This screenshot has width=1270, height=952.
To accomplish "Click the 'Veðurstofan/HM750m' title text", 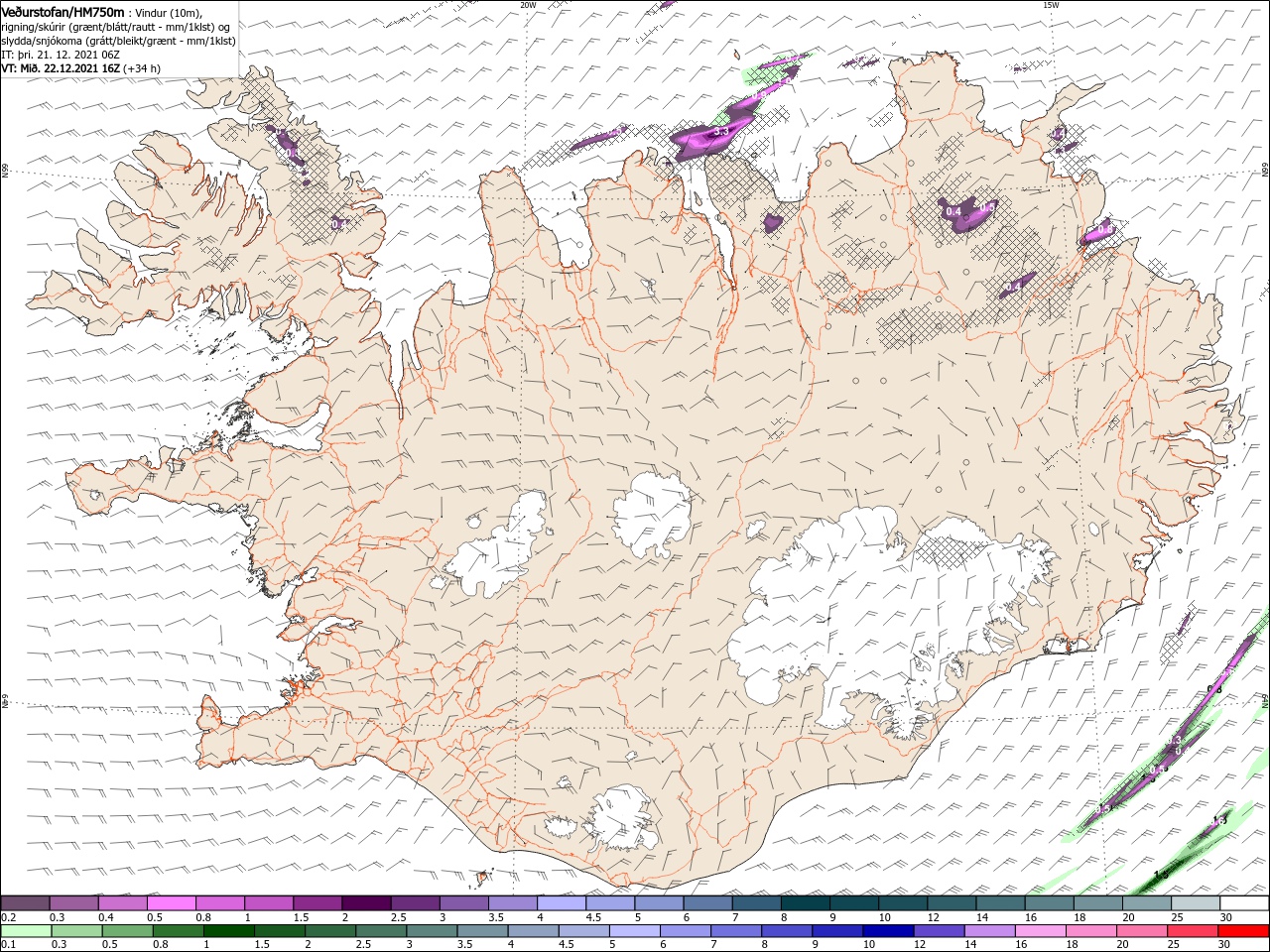I will point(63,11).
